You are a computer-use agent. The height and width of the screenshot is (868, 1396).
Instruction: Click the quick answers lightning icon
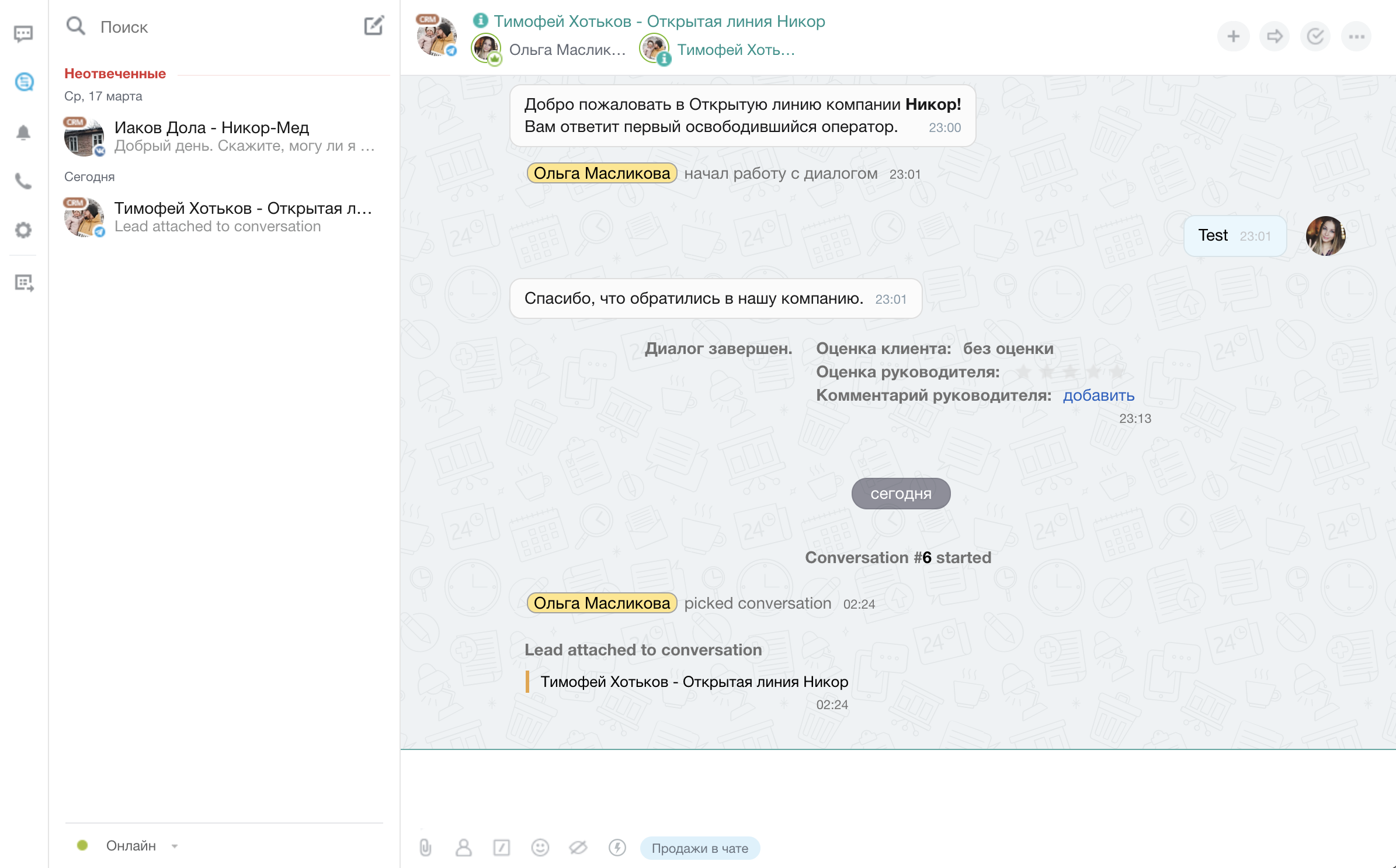617,848
